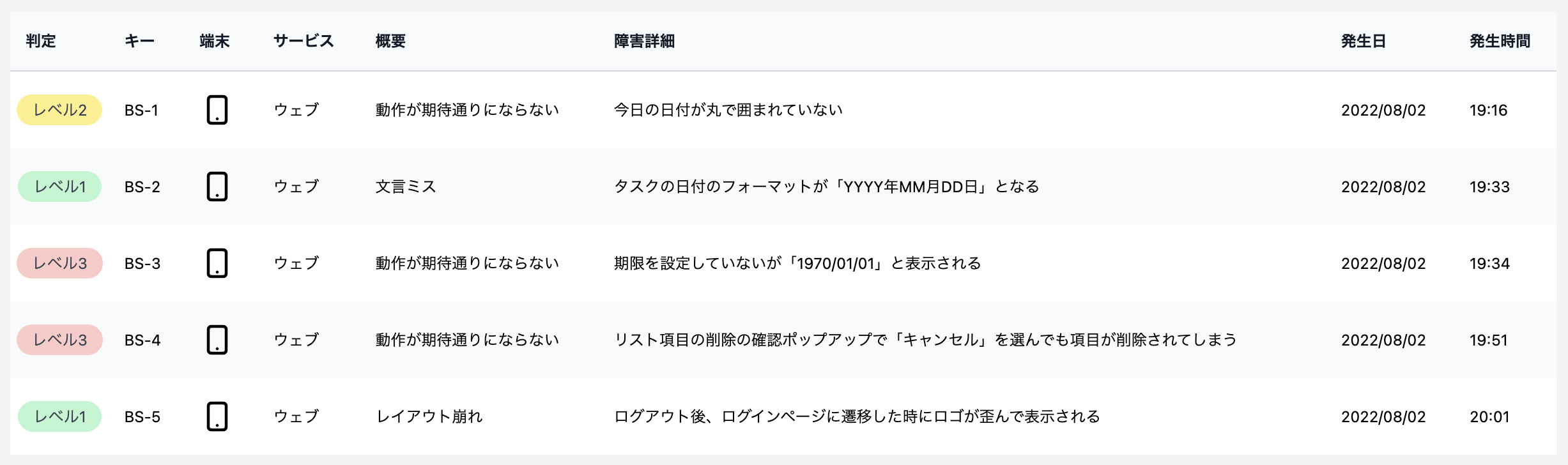
Task: Toggle the green レベル1 badge on BS-5
Action: pyautogui.click(x=59, y=416)
